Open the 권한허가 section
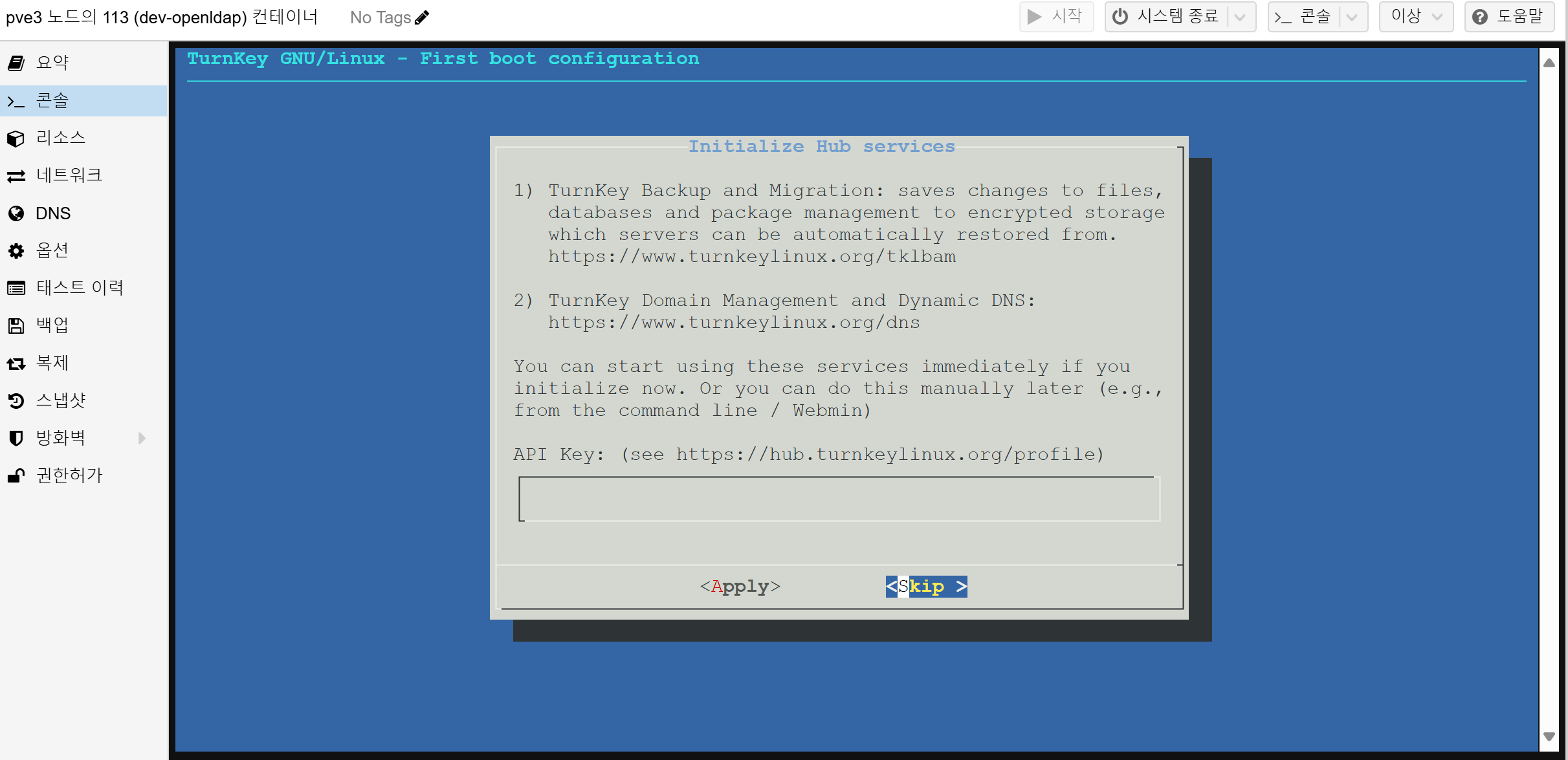This screenshot has width=1568, height=760. click(x=83, y=476)
